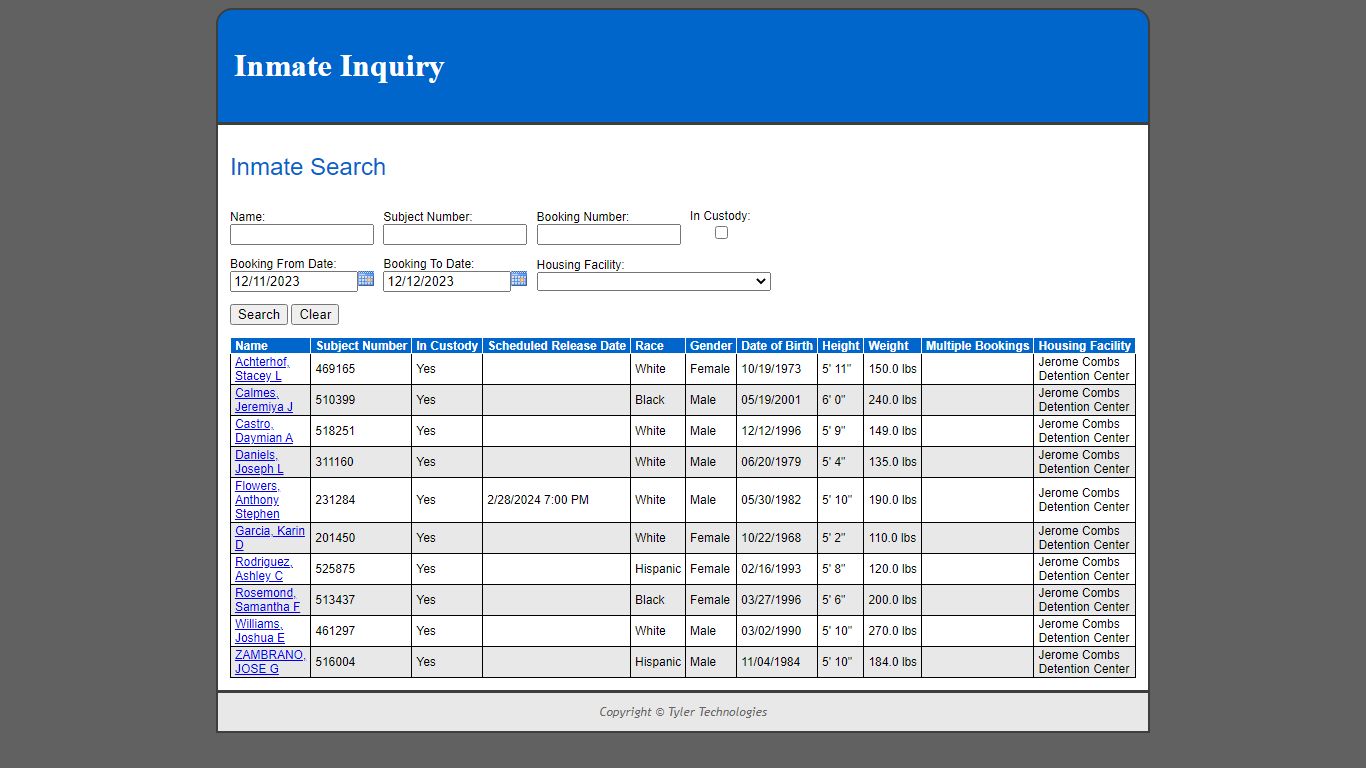Screen dimensions: 1366x768
Task: Focus the Subject Number input field
Action: pos(455,235)
